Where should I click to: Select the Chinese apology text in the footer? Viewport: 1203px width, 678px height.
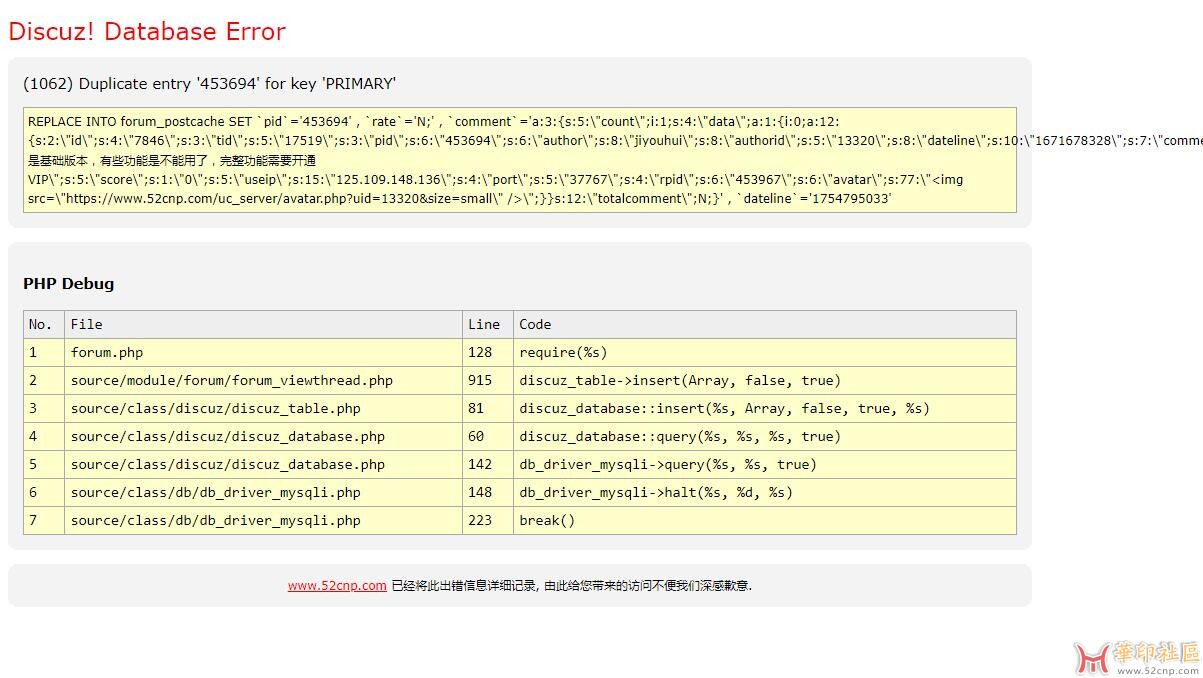(x=571, y=586)
